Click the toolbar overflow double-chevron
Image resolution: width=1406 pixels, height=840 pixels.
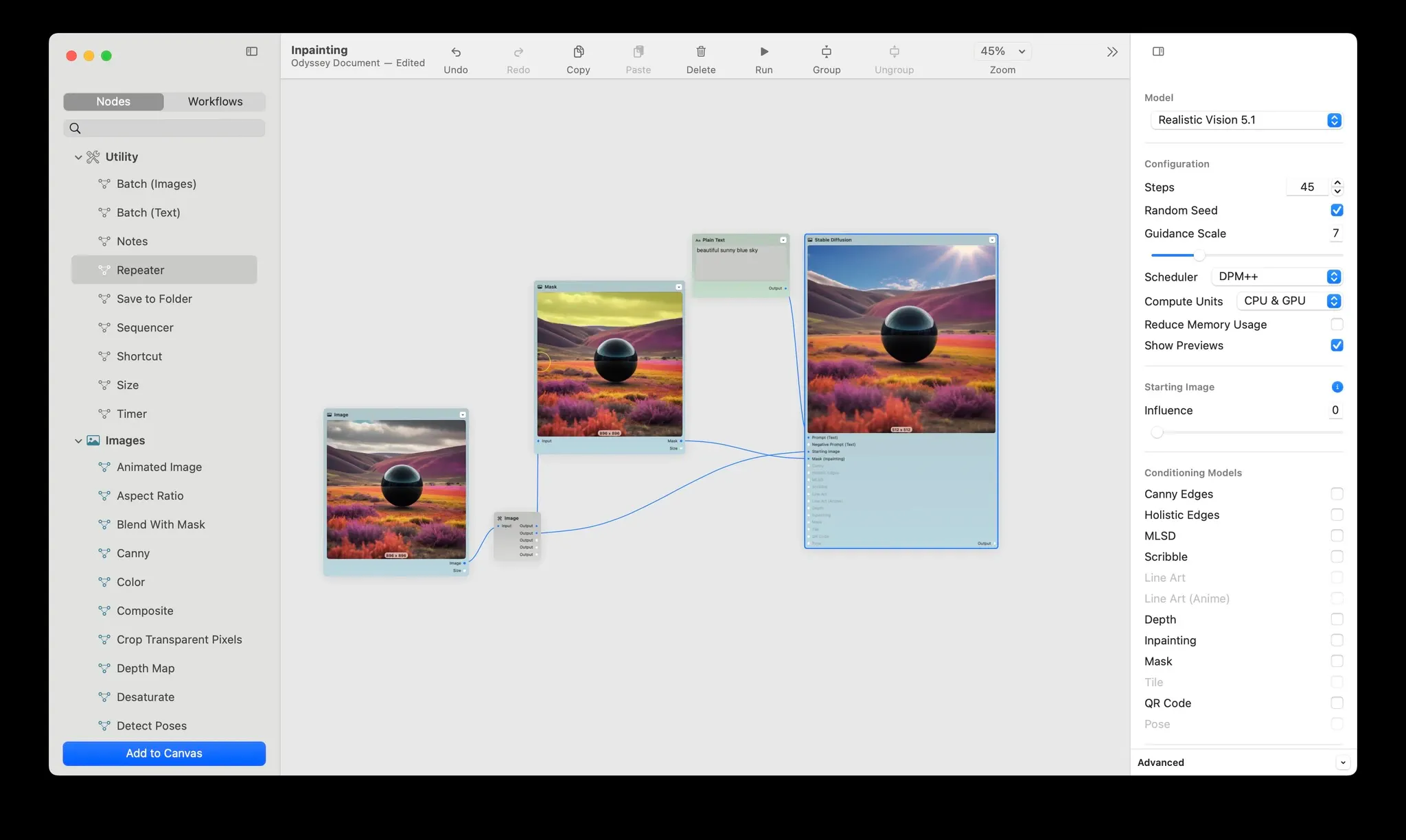point(1112,52)
